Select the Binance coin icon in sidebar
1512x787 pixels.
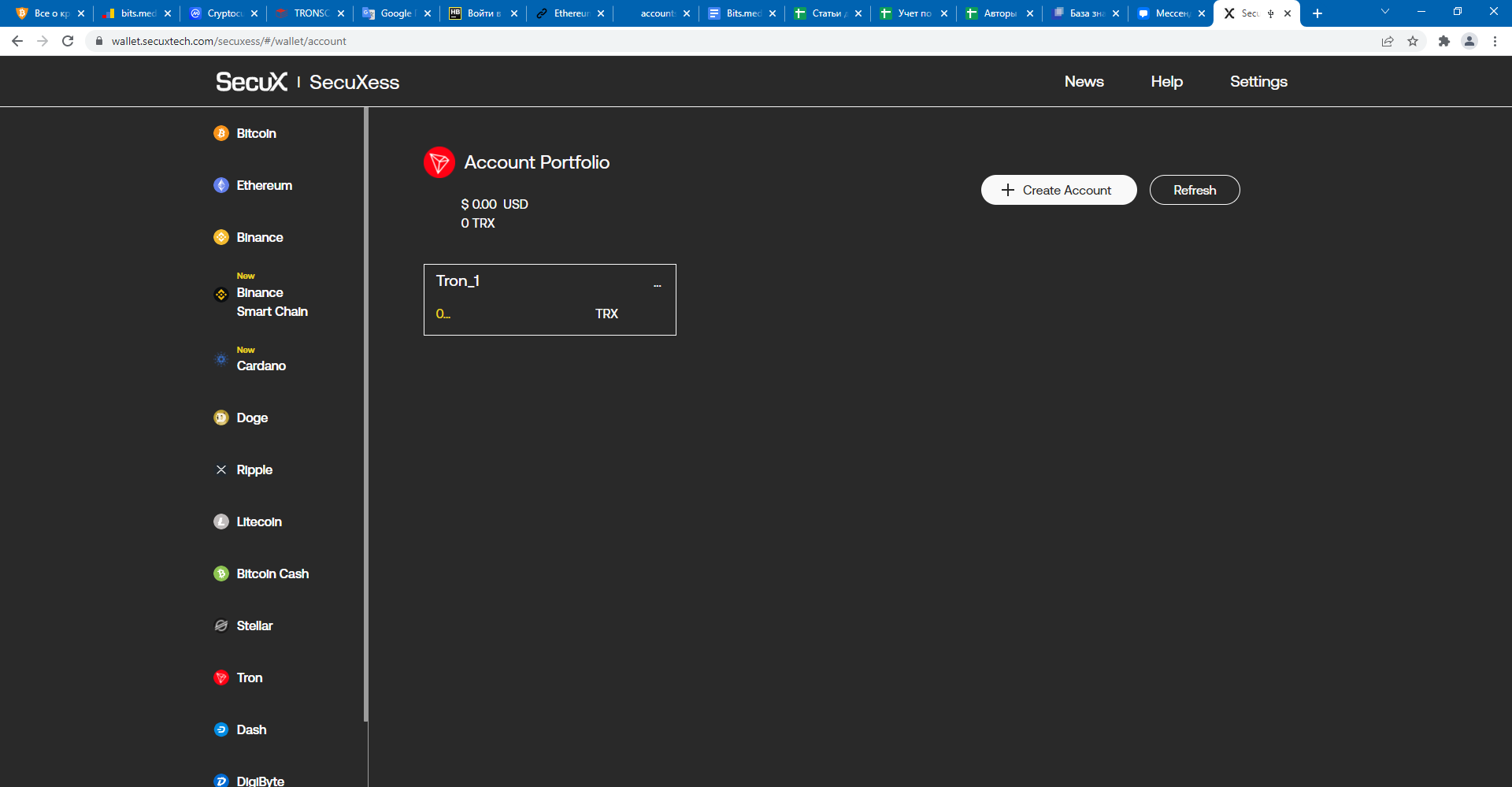pyautogui.click(x=221, y=237)
